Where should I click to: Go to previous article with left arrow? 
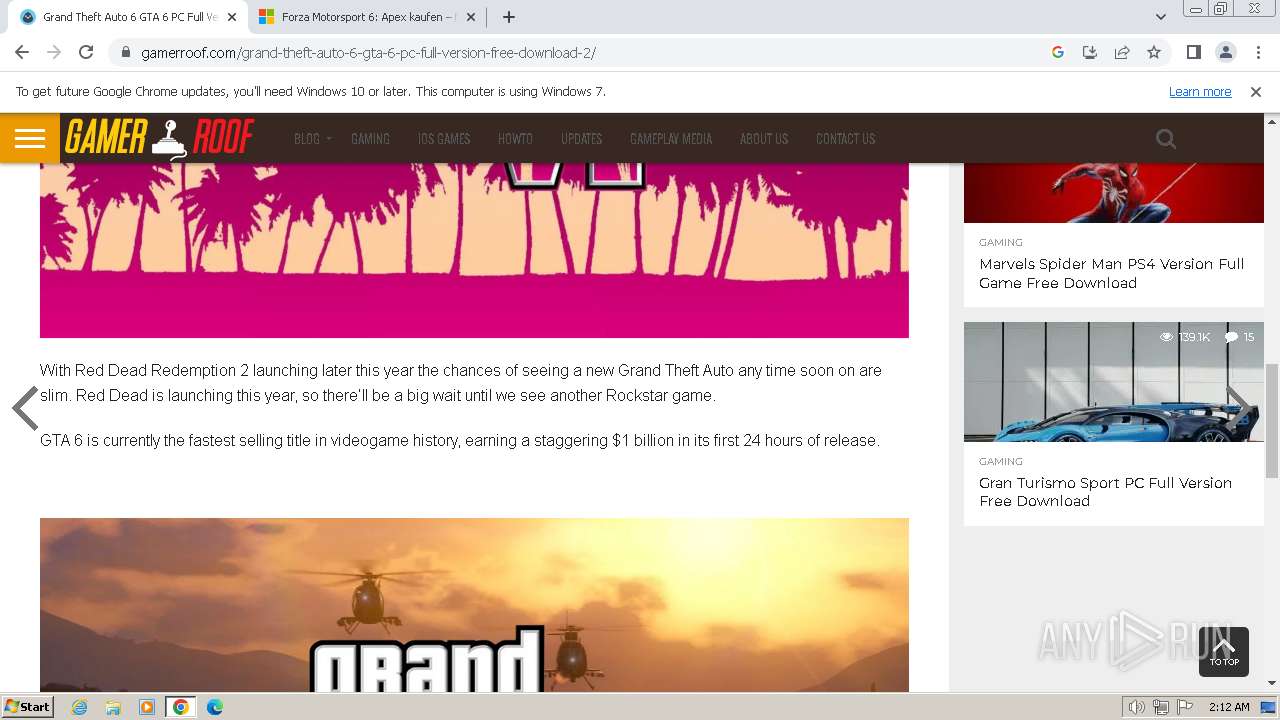tap(25, 407)
